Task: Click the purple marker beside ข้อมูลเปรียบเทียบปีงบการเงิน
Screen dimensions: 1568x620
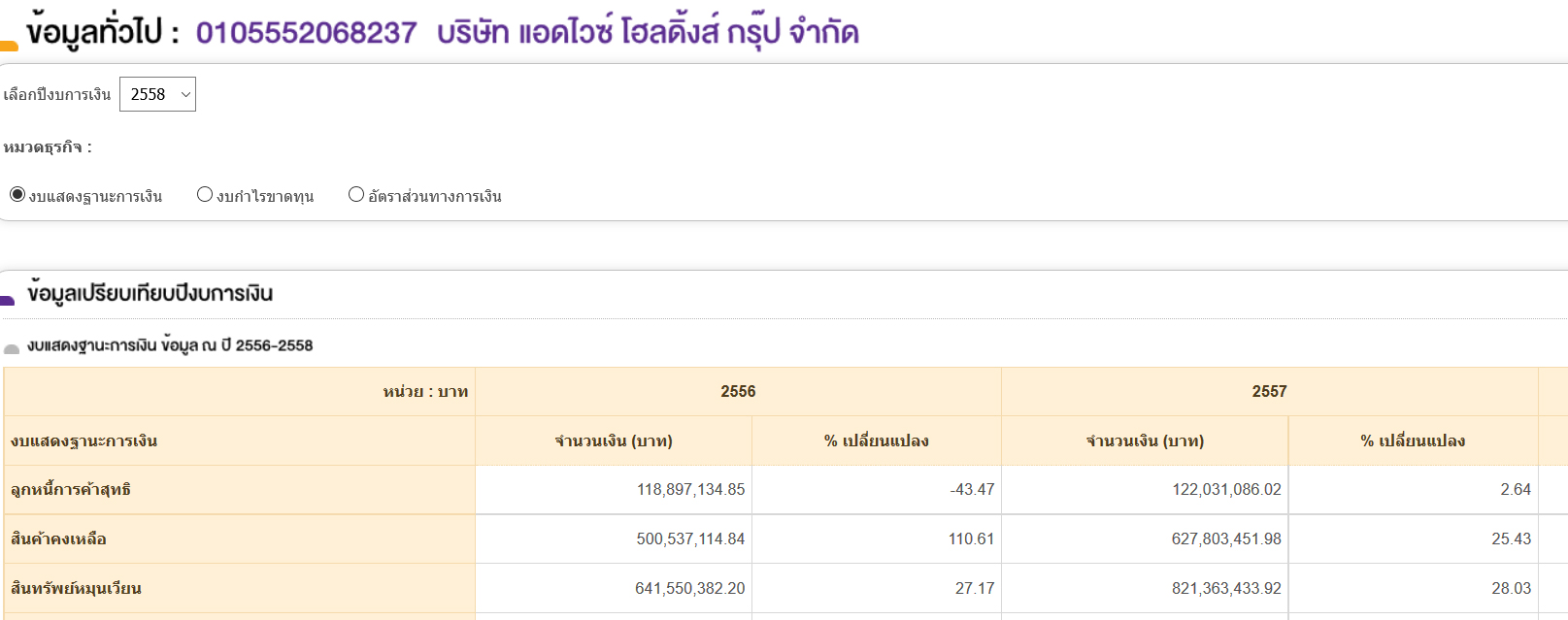Action: [x=8, y=300]
